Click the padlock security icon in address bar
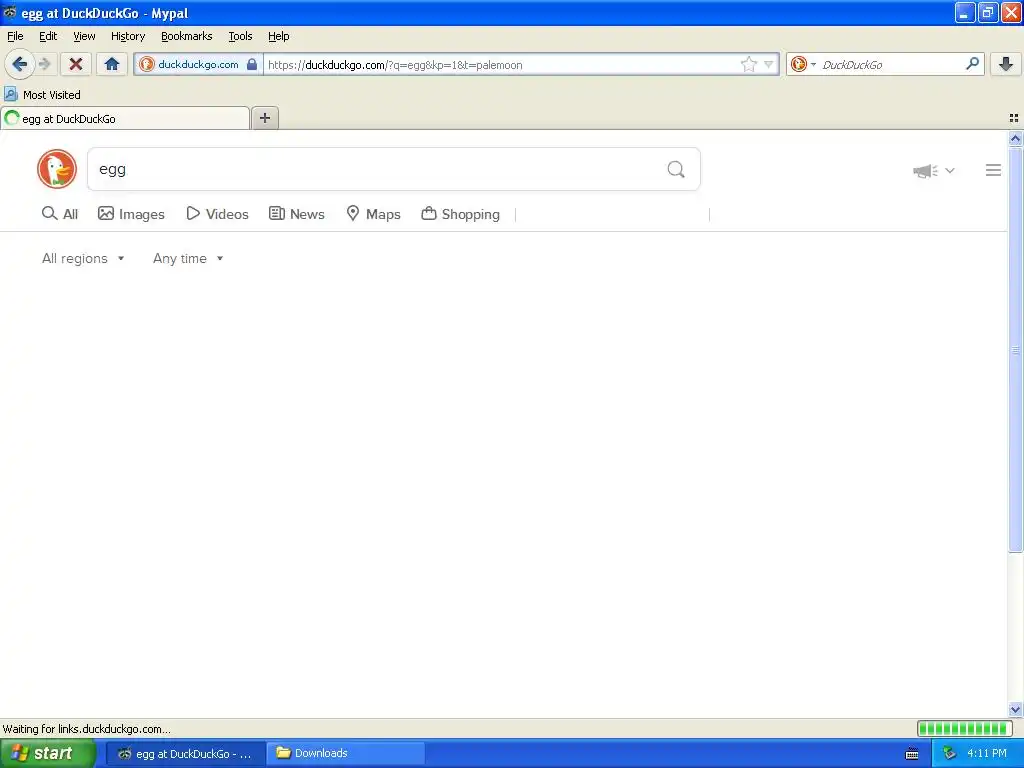This screenshot has width=1024, height=768. coord(252,64)
